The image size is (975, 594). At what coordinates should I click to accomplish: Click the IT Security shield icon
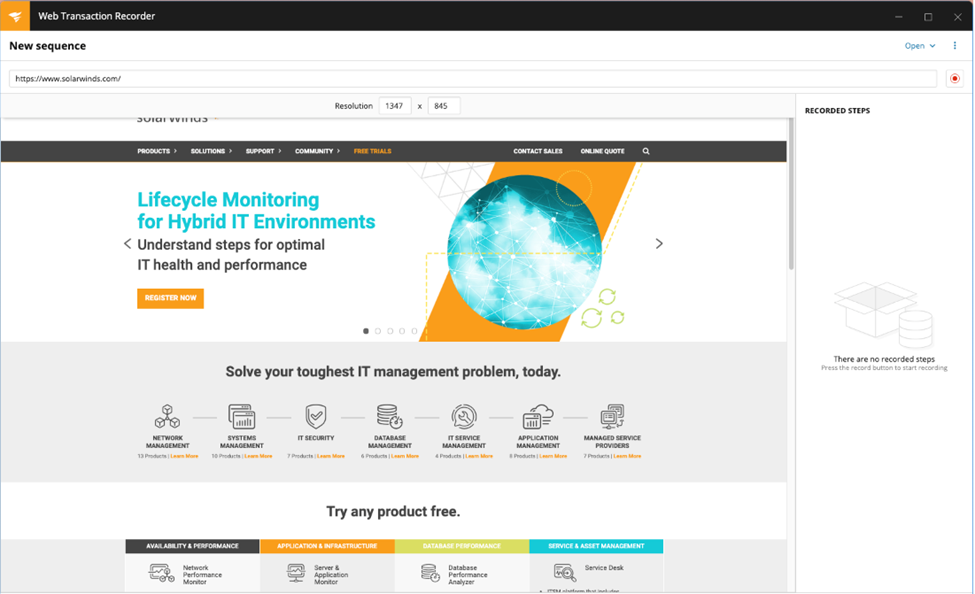[x=316, y=416]
